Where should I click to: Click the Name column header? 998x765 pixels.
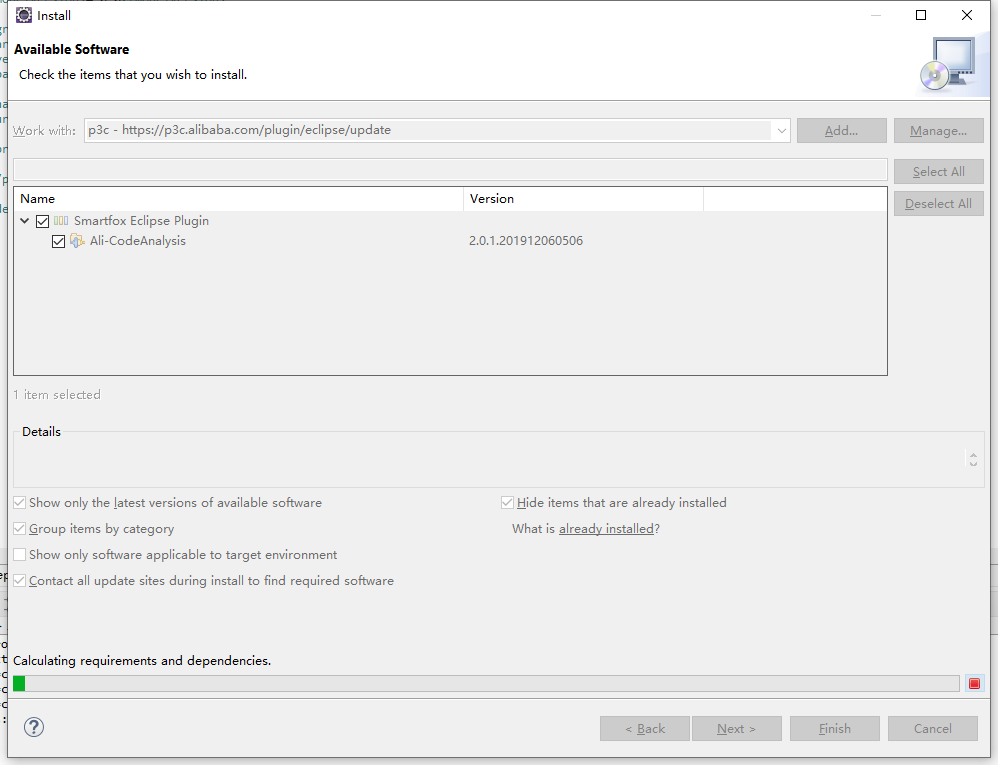click(241, 199)
